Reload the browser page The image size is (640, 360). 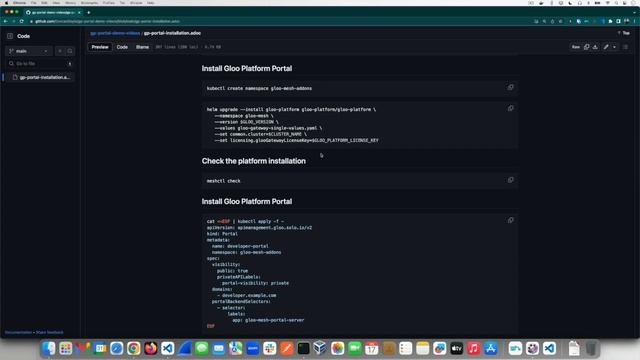22,21
